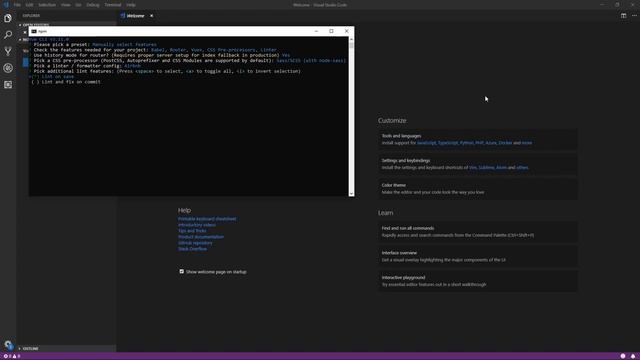This screenshot has width=640, height=360.
Task: Minimize the npm terminal window
Action: point(316,31)
